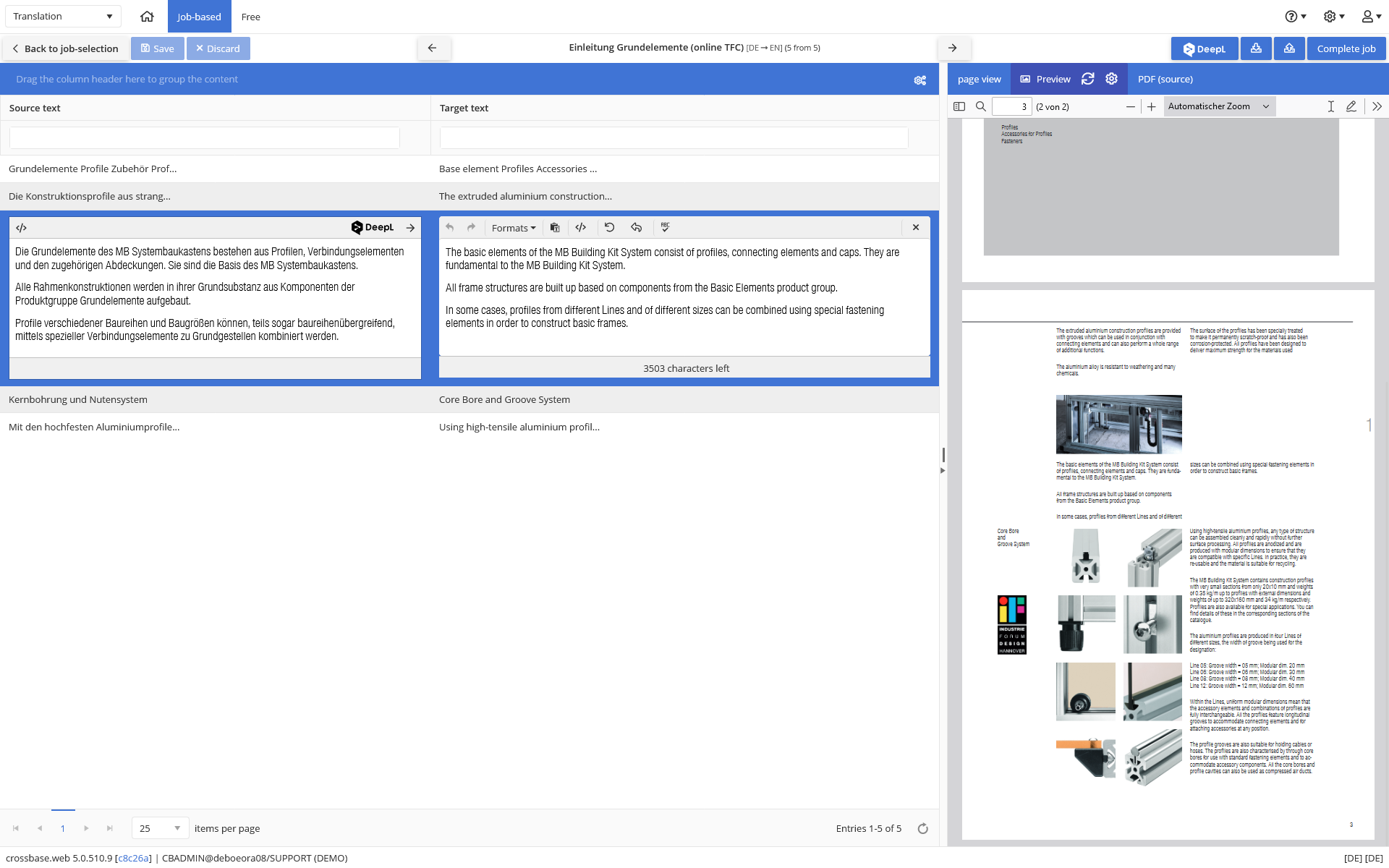Zoom in the PDF view

(x=1152, y=106)
